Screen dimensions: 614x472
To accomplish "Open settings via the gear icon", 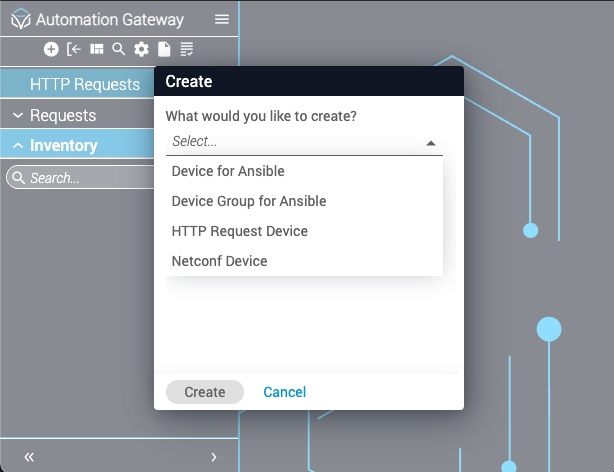I will click(x=141, y=49).
